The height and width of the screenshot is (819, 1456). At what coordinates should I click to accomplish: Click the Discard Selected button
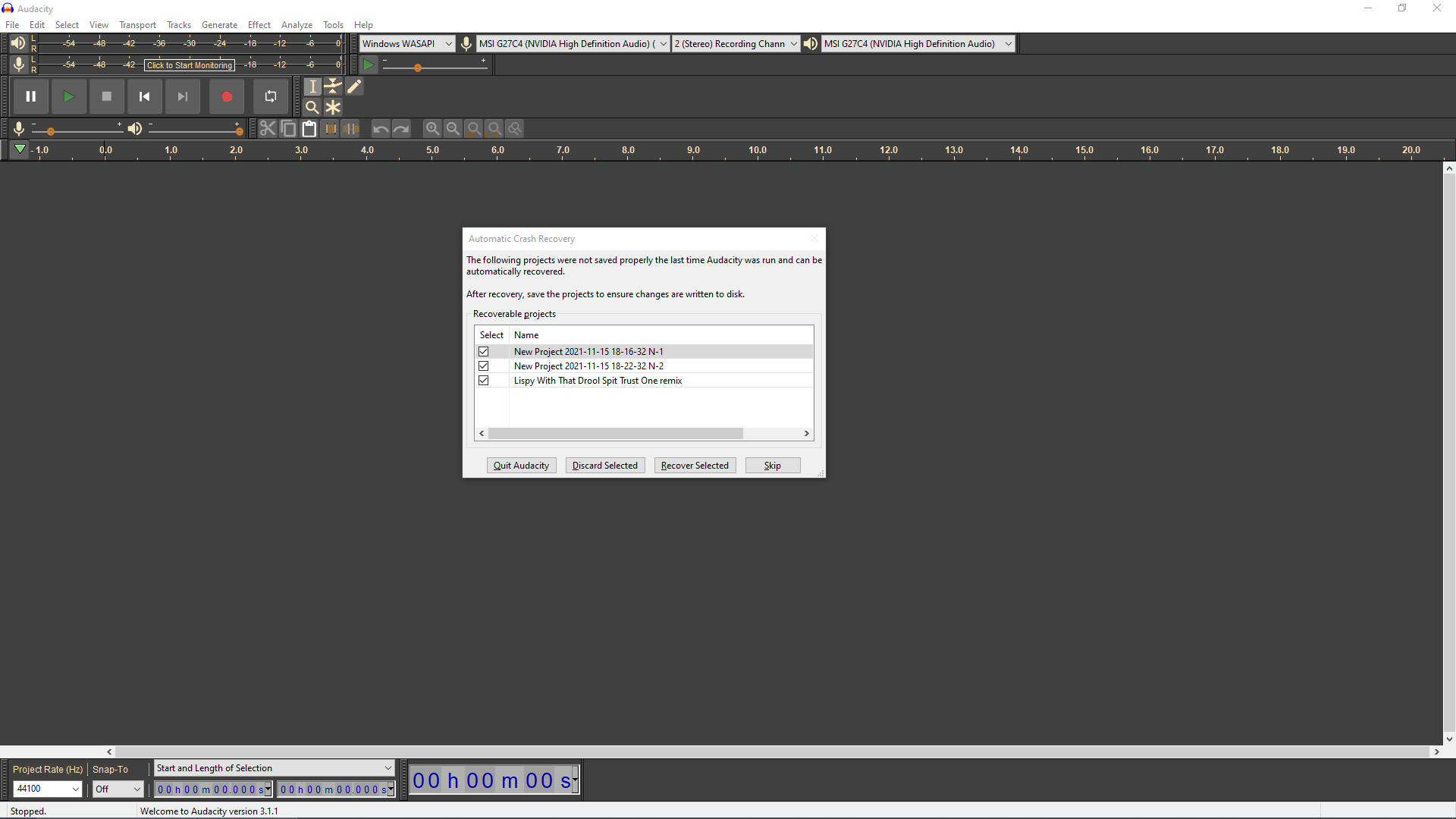[605, 466]
